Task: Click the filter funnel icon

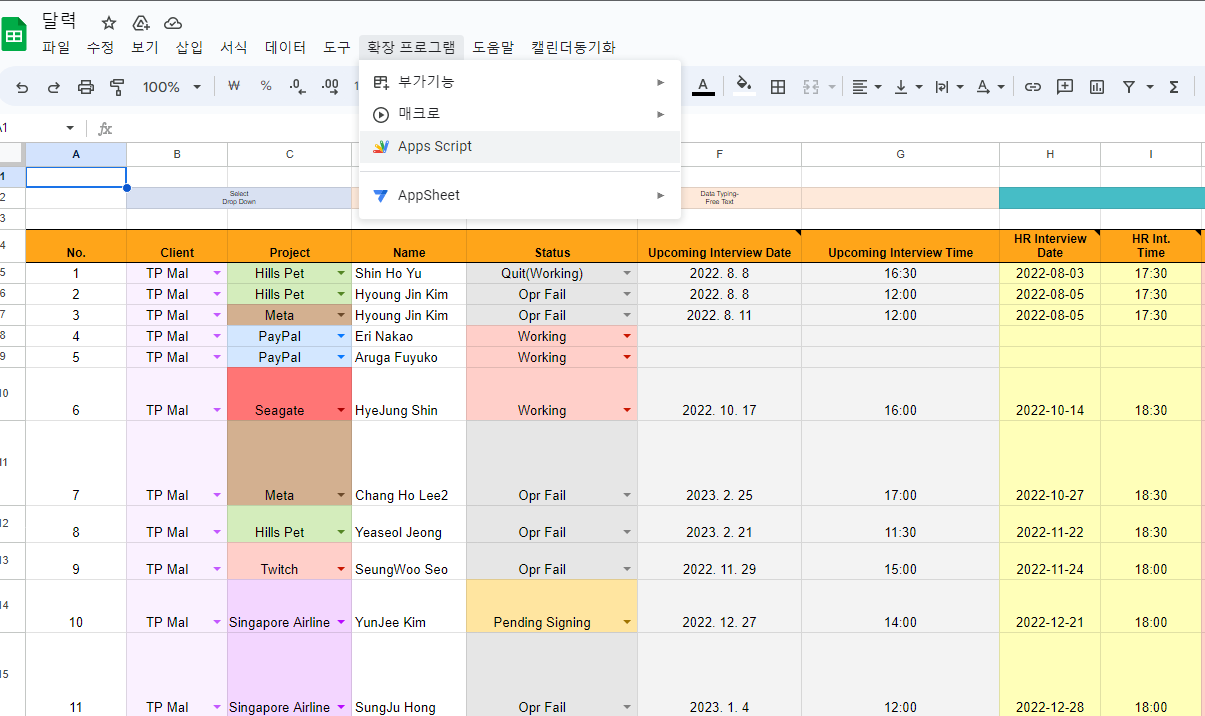Action: click(1129, 87)
